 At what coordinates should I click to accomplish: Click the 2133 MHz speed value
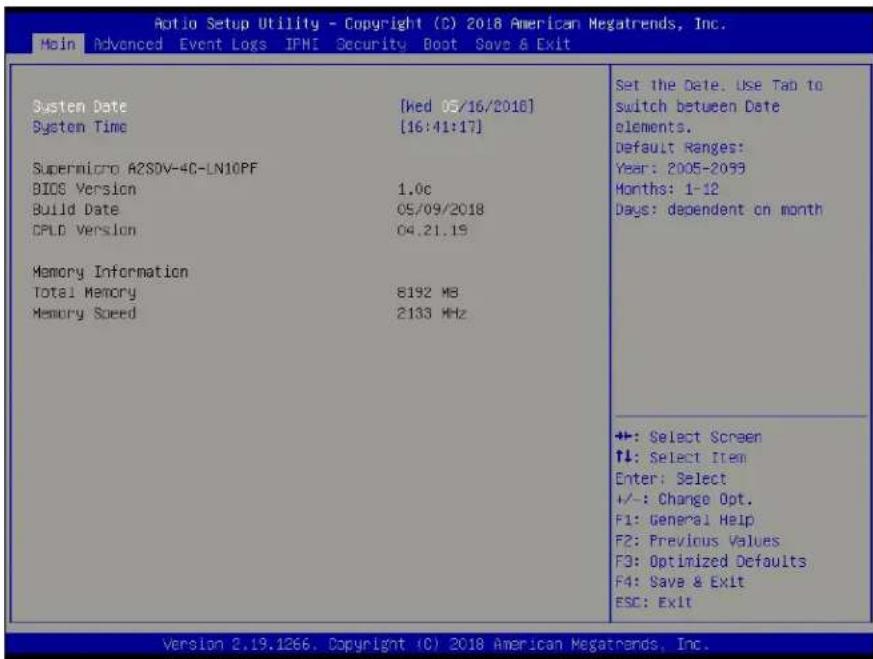(431, 313)
